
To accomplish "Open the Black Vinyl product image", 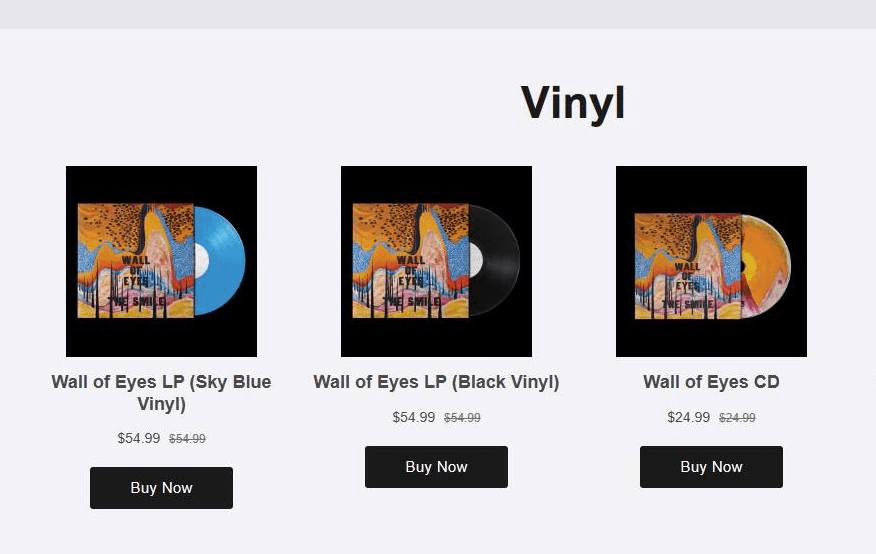I will click(x=436, y=261).
